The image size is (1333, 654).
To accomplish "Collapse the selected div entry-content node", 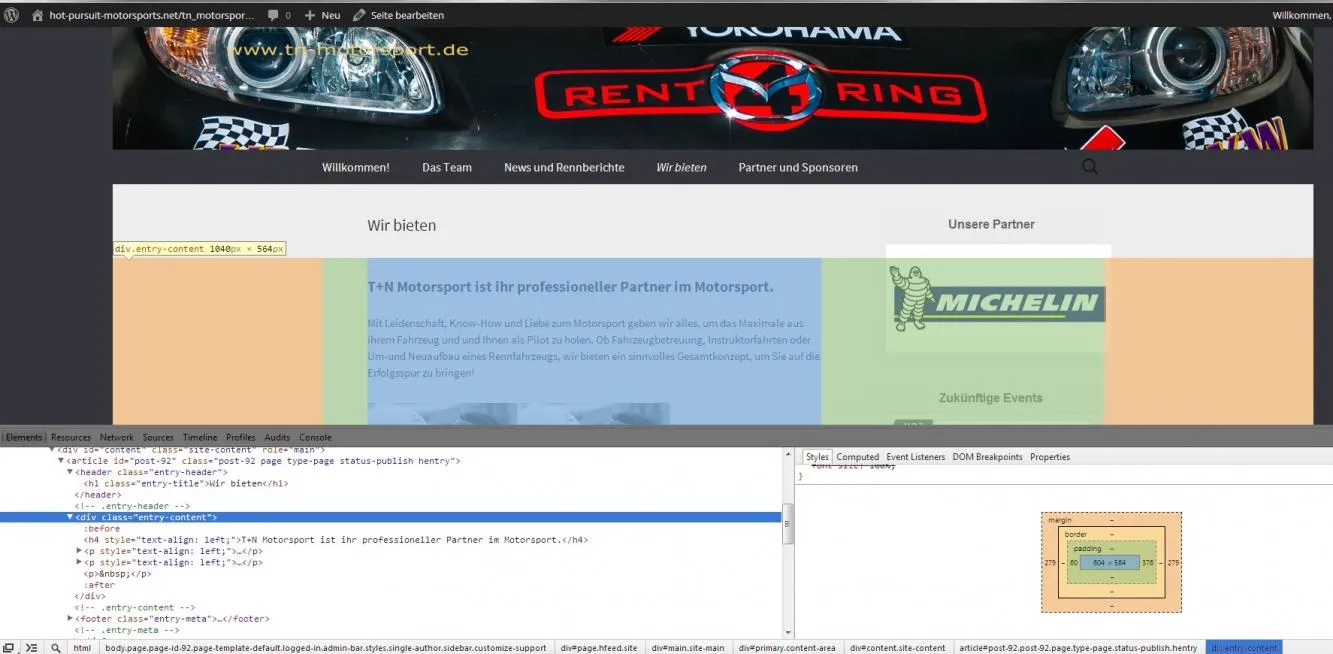I will tap(70, 517).
